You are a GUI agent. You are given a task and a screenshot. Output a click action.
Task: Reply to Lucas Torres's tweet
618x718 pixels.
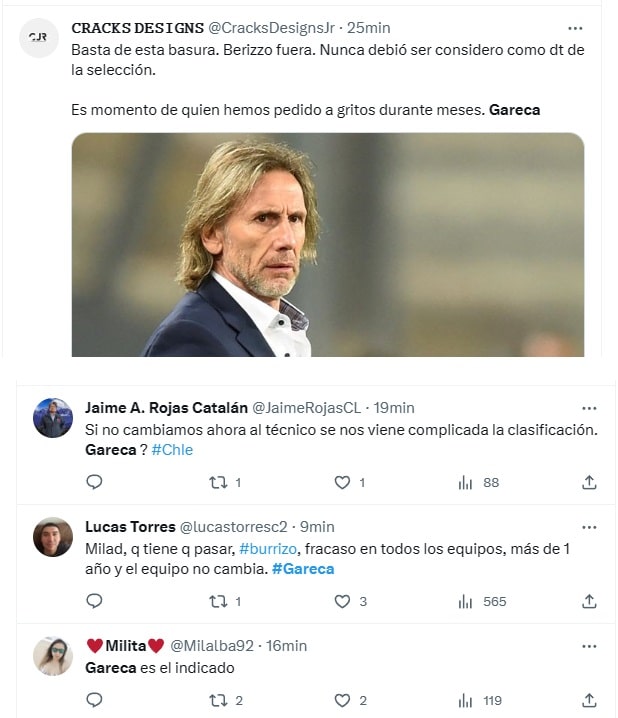(94, 601)
